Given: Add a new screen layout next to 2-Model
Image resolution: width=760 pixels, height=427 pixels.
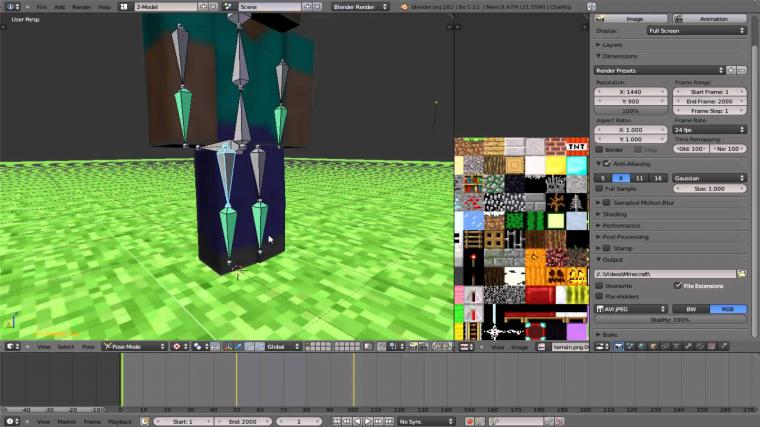Looking at the screenshot, I should [x=203, y=7].
